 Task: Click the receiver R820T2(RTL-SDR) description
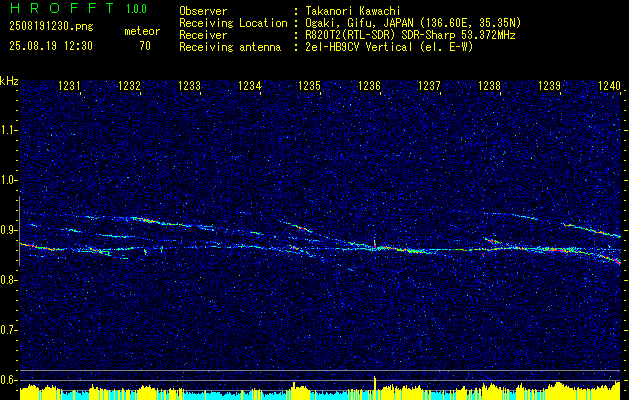tap(410, 35)
